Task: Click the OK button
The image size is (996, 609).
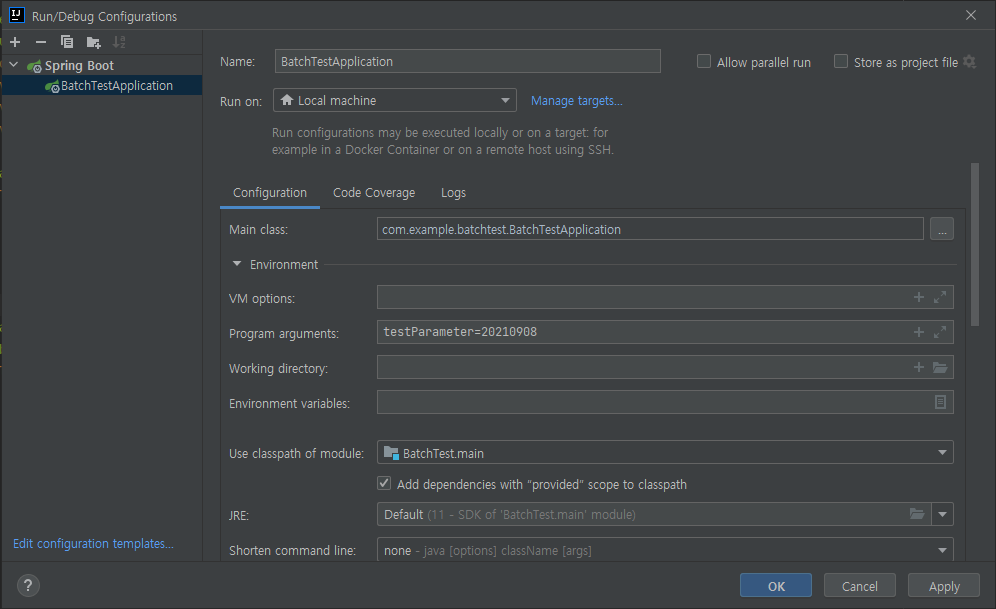Action: (776, 586)
